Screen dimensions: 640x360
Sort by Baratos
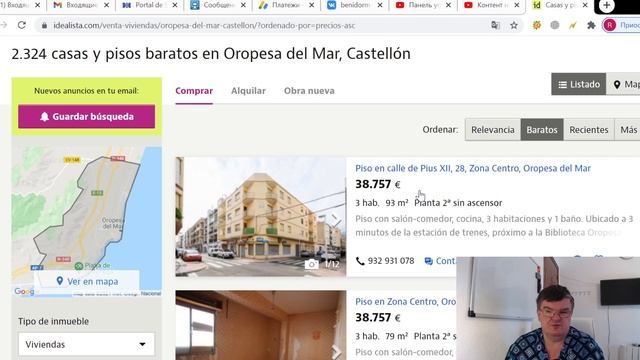tap(542, 130)
